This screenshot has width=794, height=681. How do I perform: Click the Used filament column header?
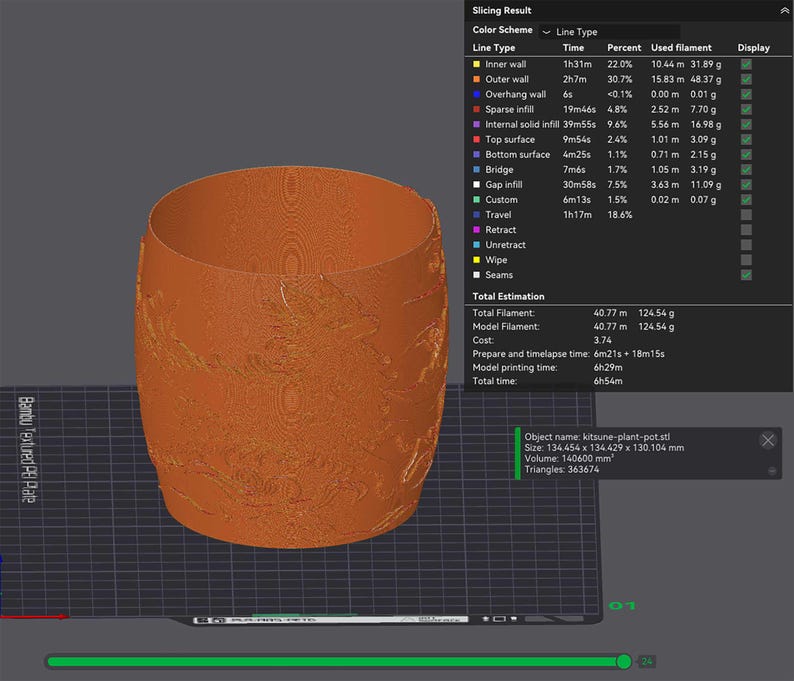[681, 48]
